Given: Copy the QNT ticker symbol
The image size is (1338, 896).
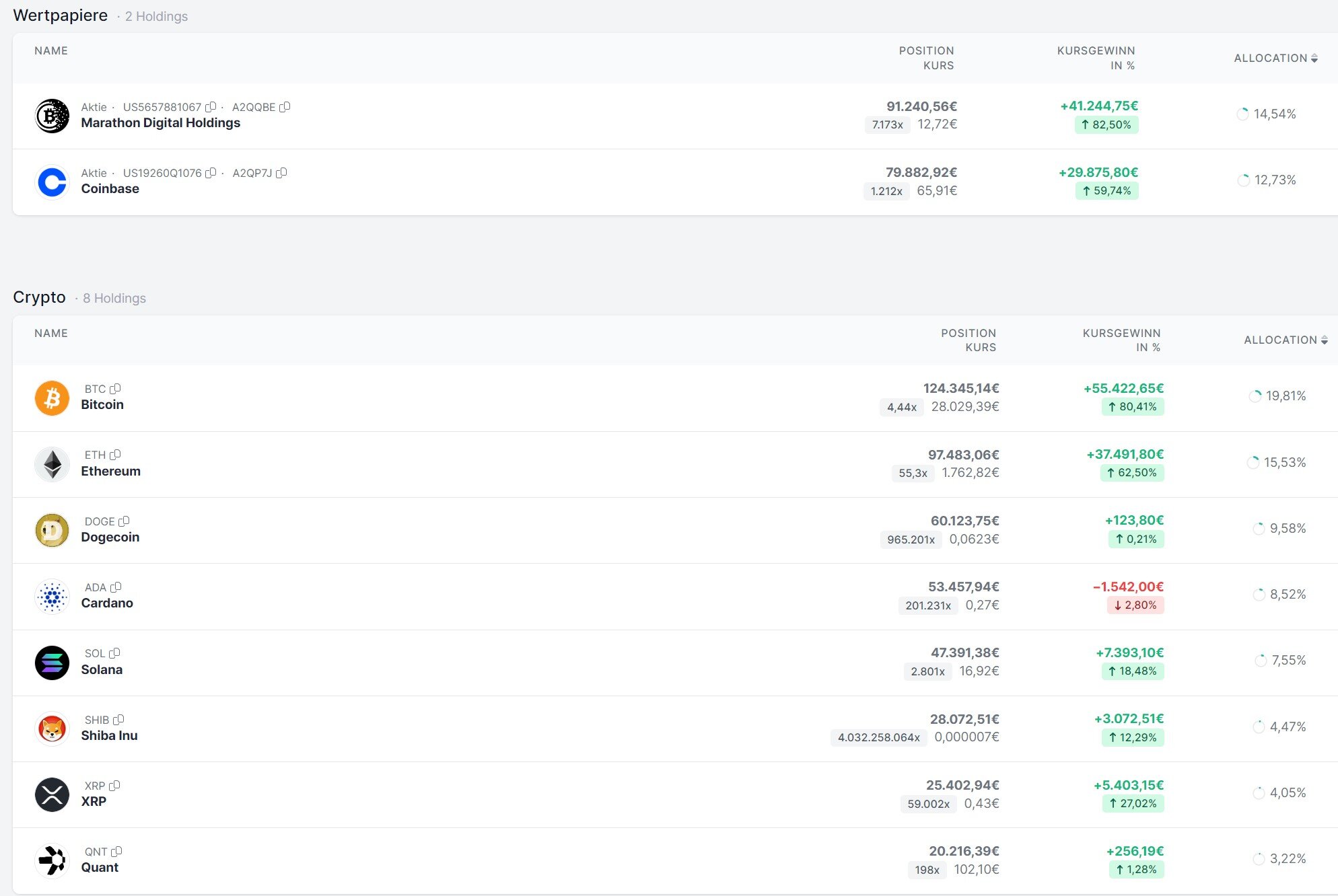Looking at the screenshot, I should click(x=116, y=852).
